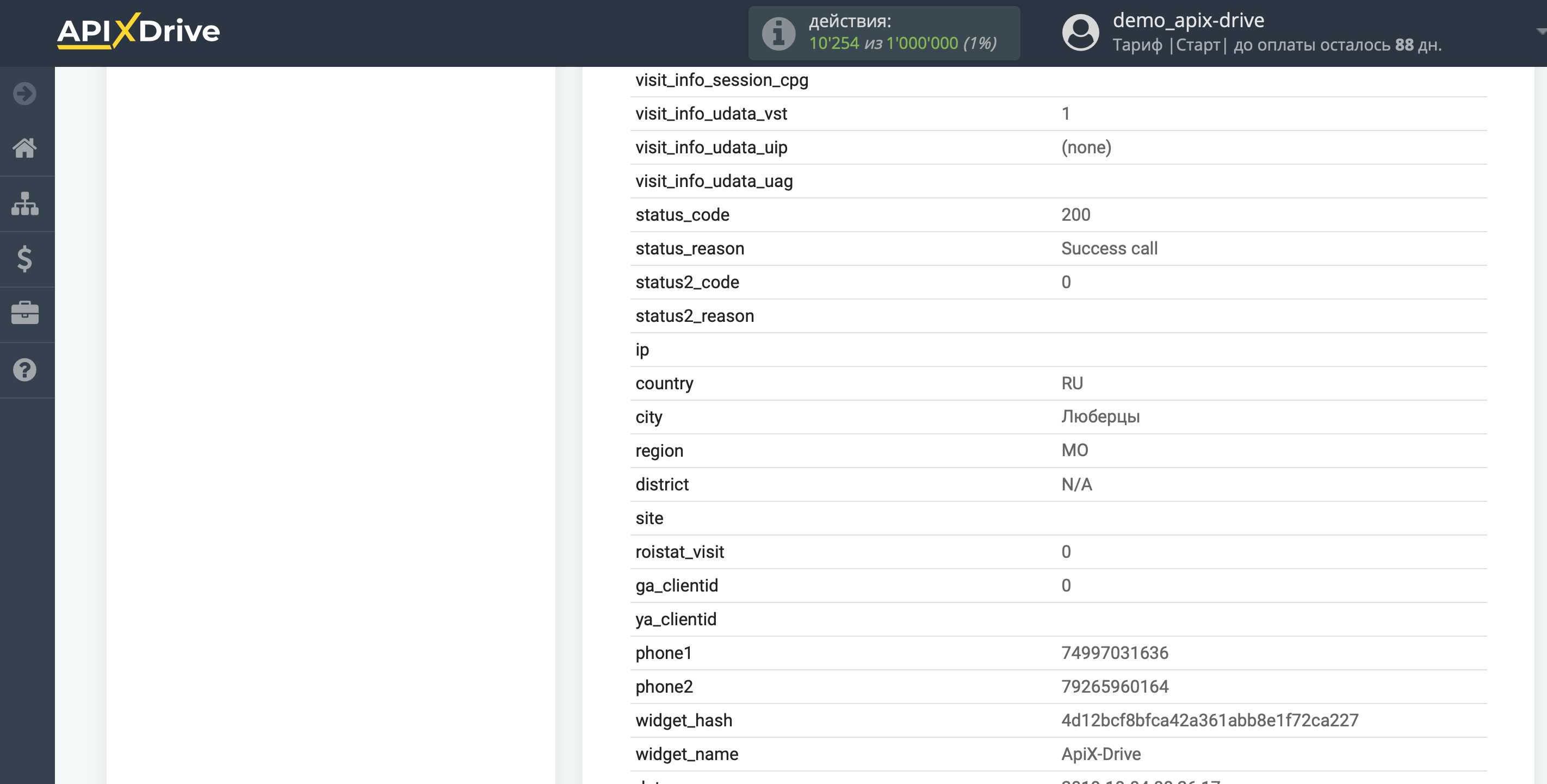Click the tariff Старт info text
The image size is (1547, 784).
(1277, 45)
